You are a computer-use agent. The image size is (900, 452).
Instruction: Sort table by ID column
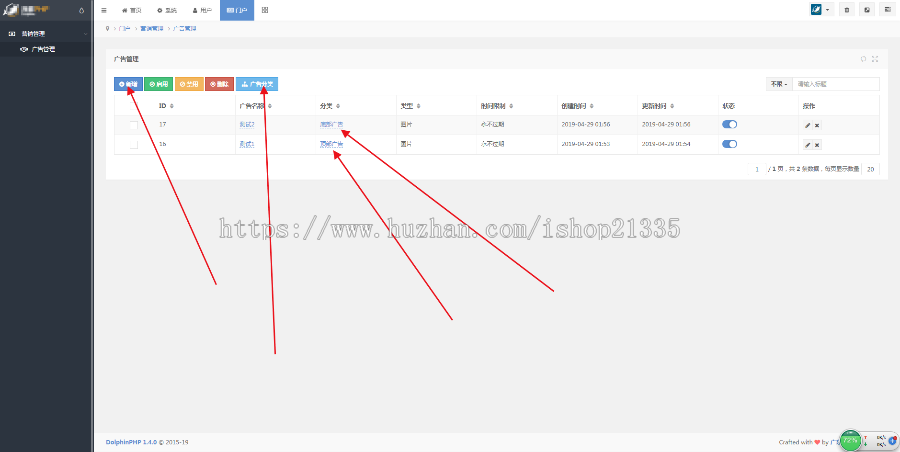coord(172,106)
